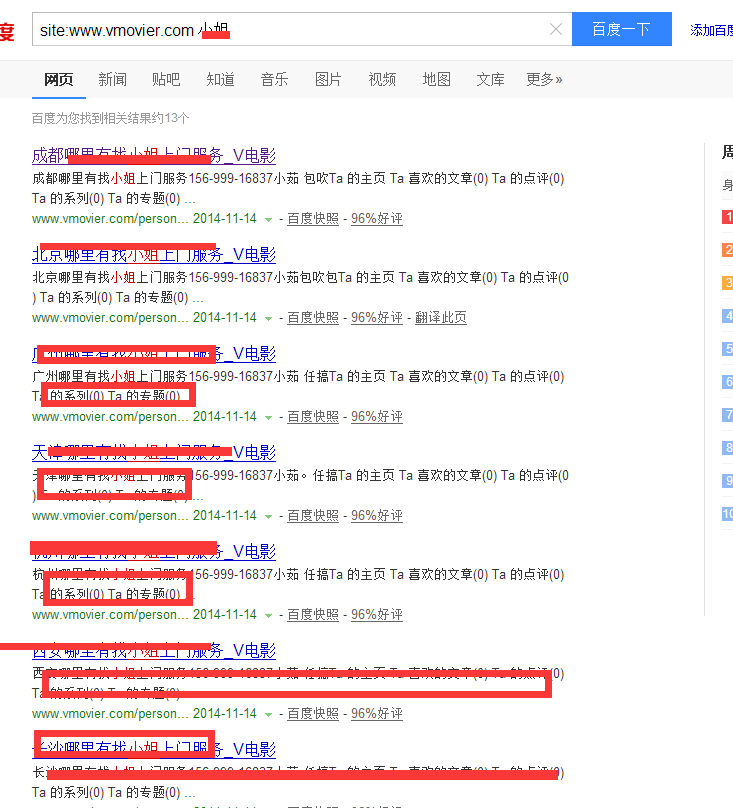Open 百度快照 for the 成都 result

[313, 218]
